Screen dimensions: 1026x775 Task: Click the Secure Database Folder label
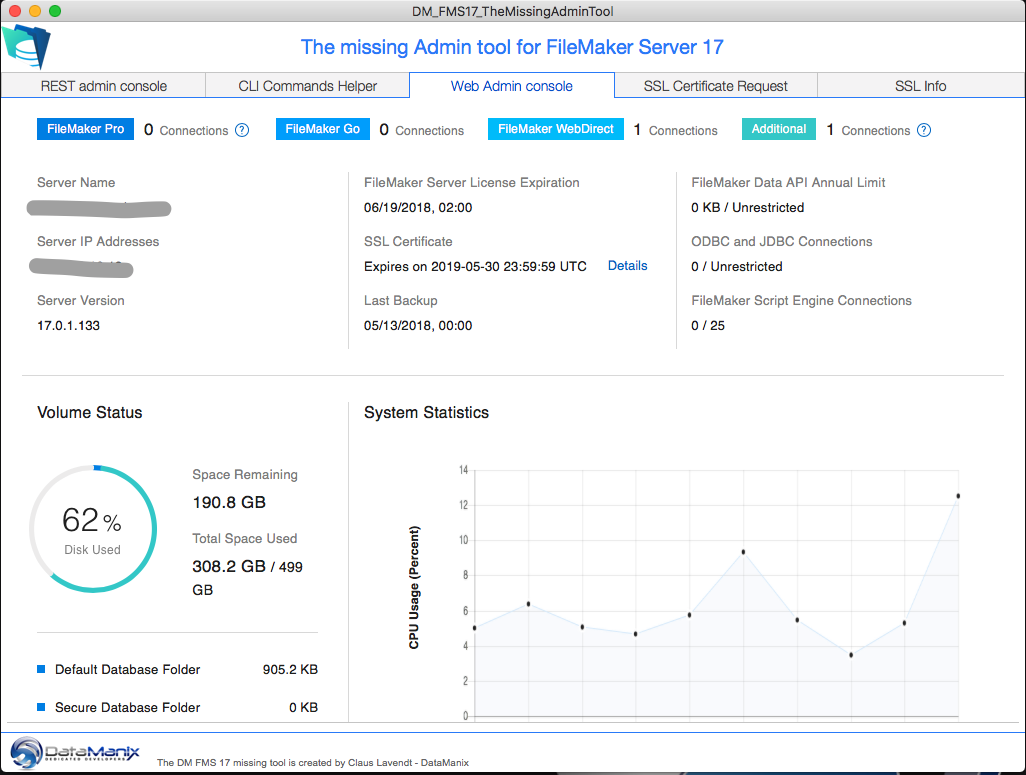tap(128, 707)
